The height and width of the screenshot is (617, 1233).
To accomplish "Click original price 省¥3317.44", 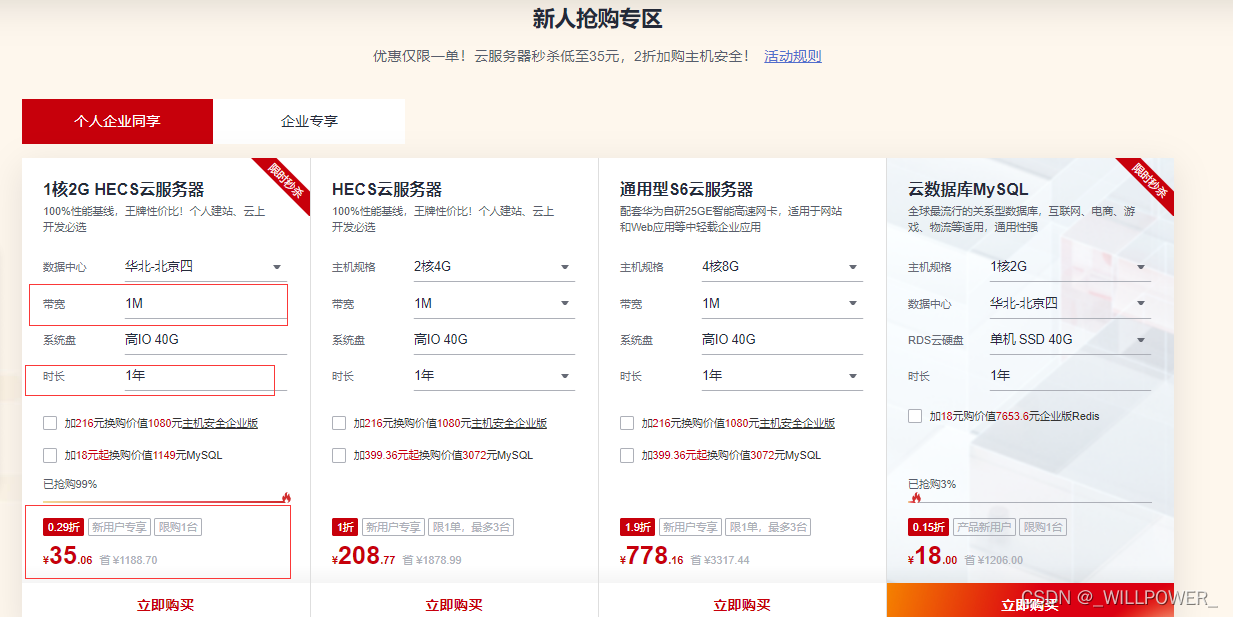I will [x=719, y=560].
